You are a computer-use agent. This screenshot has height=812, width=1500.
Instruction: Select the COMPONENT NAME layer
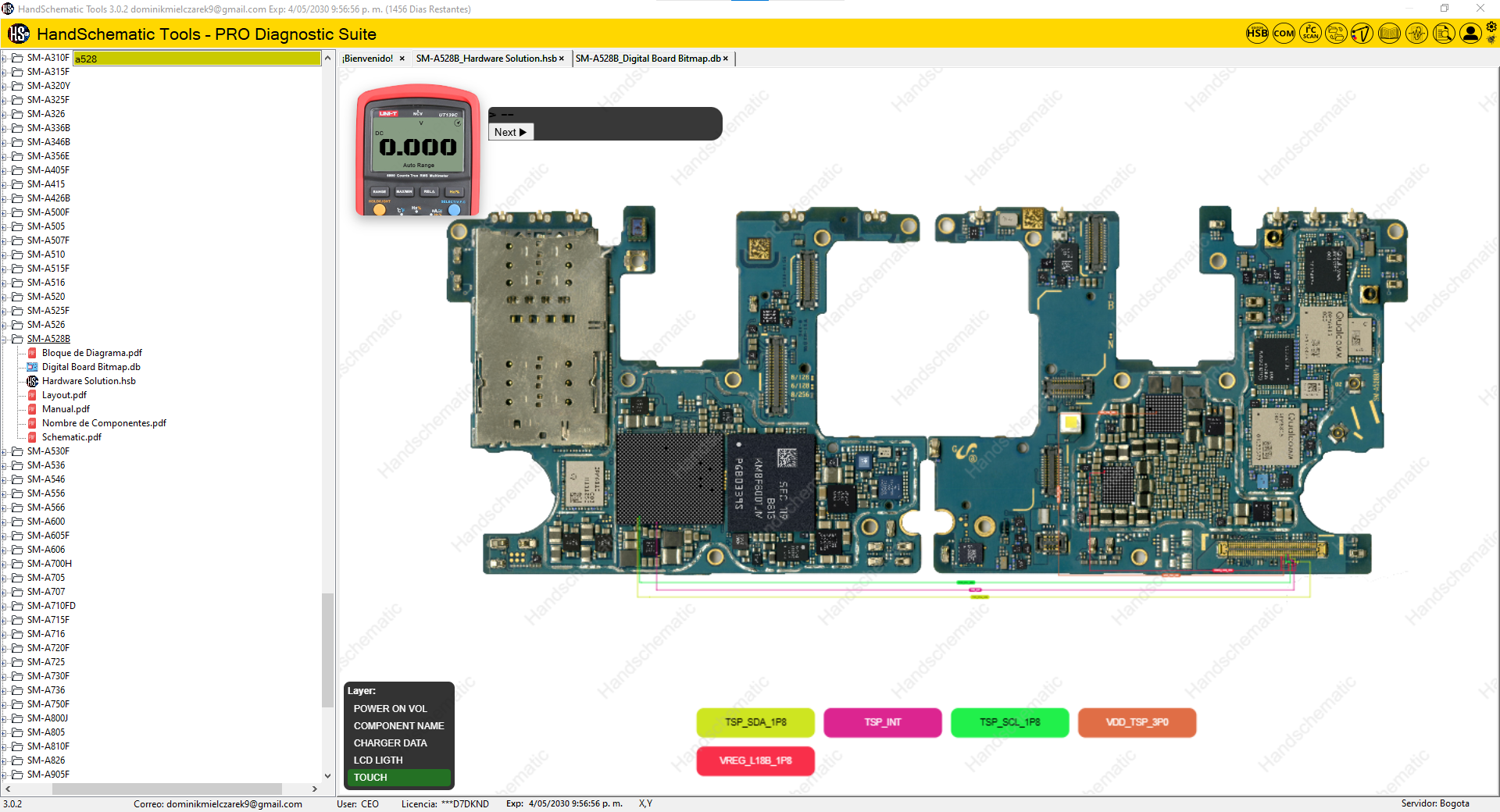(398, 726)
